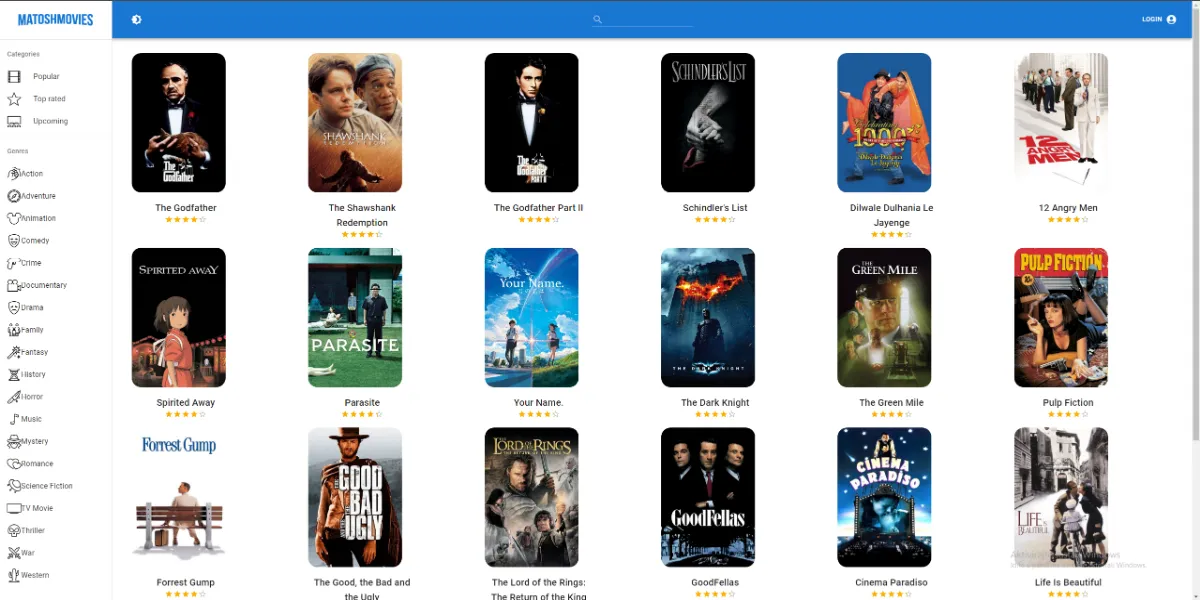
Task: Click the star rating under Spirited Away
Action: click(x=185, y=414)
